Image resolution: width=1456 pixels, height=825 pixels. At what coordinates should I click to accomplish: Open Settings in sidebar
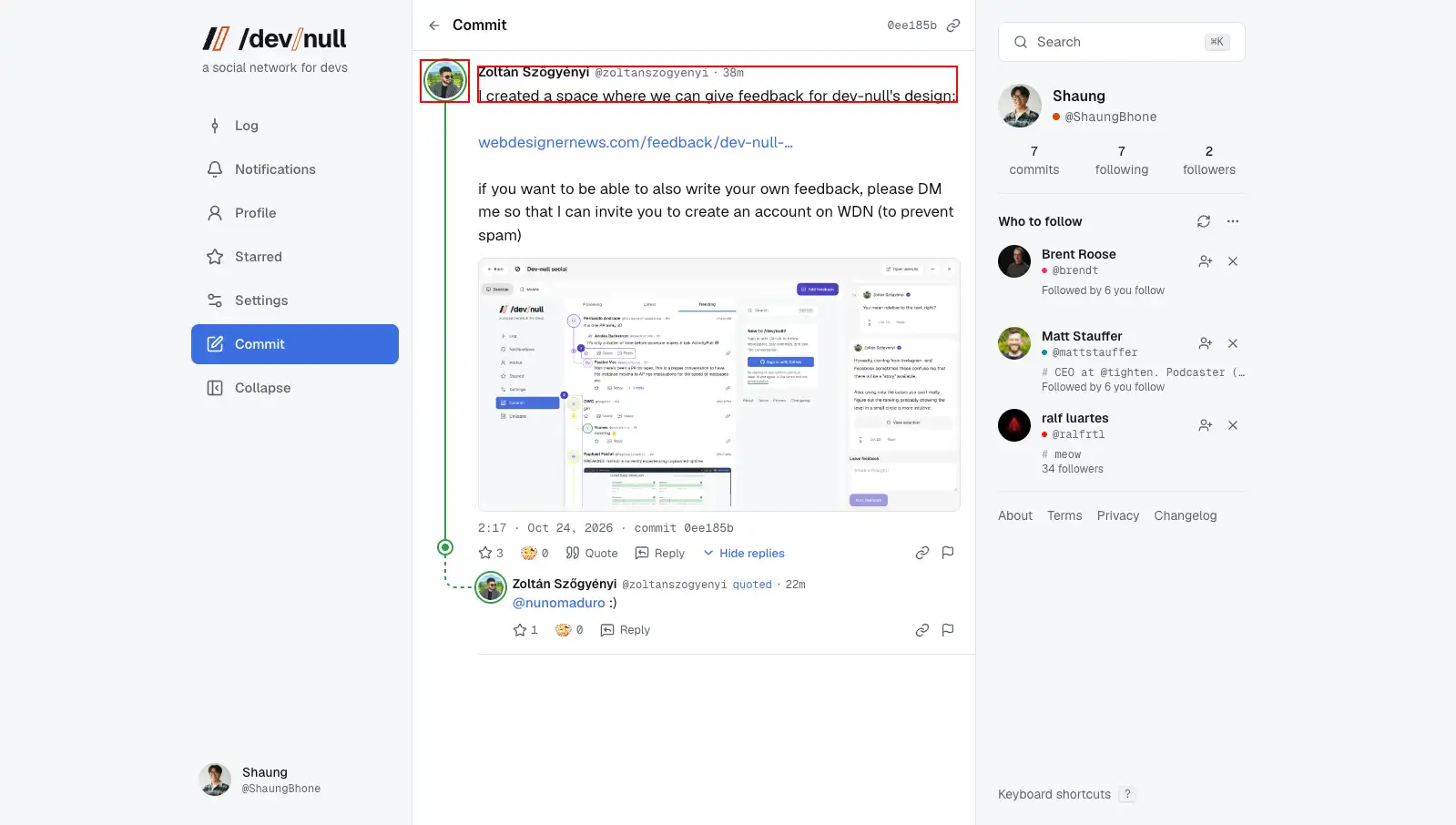295,300
